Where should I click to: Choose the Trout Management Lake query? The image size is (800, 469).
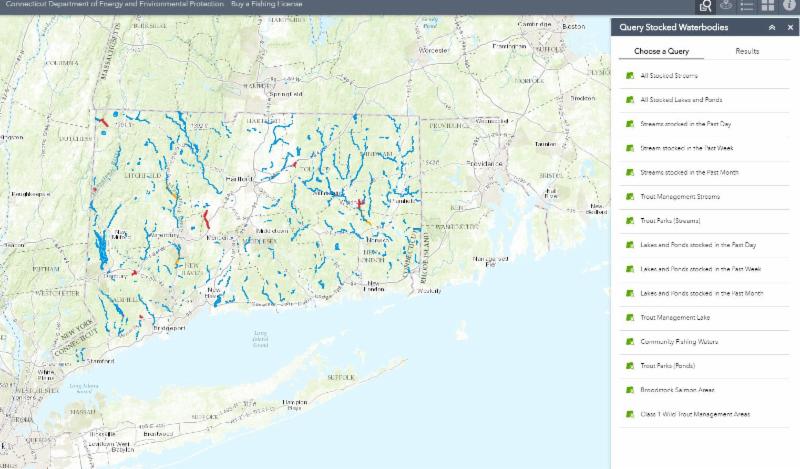click(x=705, y=317)
